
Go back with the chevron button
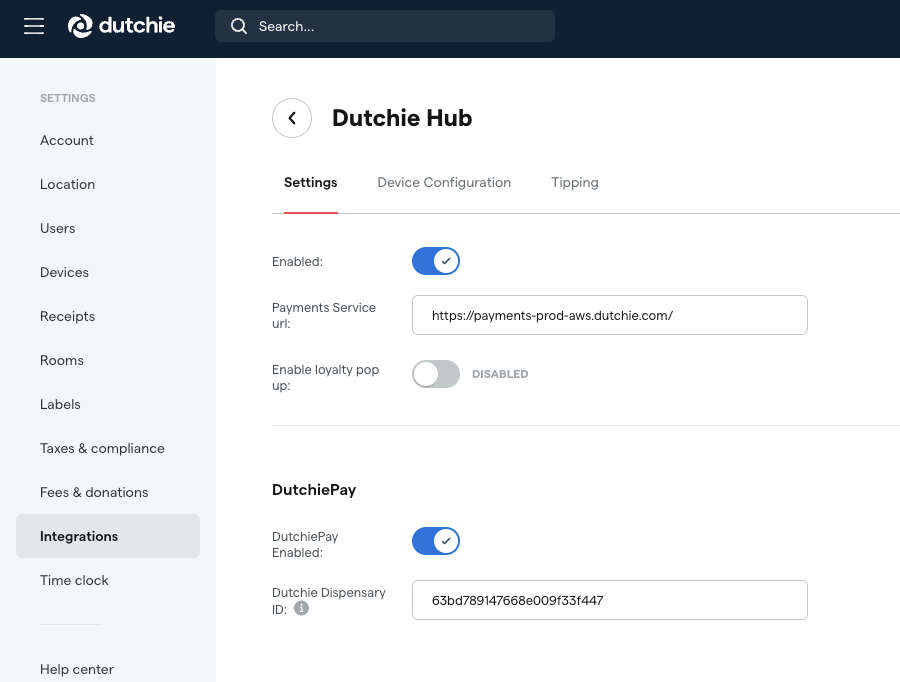point(292,118)
